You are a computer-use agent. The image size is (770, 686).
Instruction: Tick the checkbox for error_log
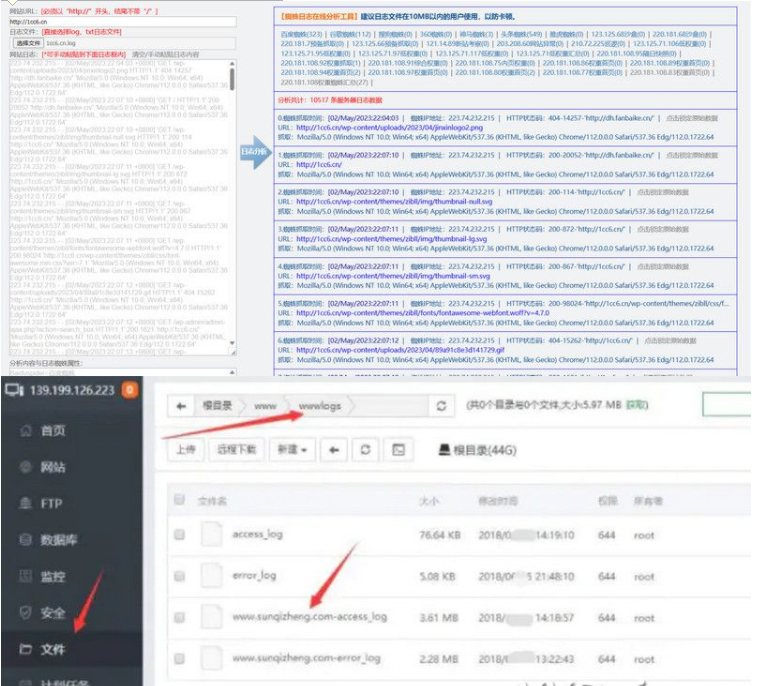click(x=180, y=576)
